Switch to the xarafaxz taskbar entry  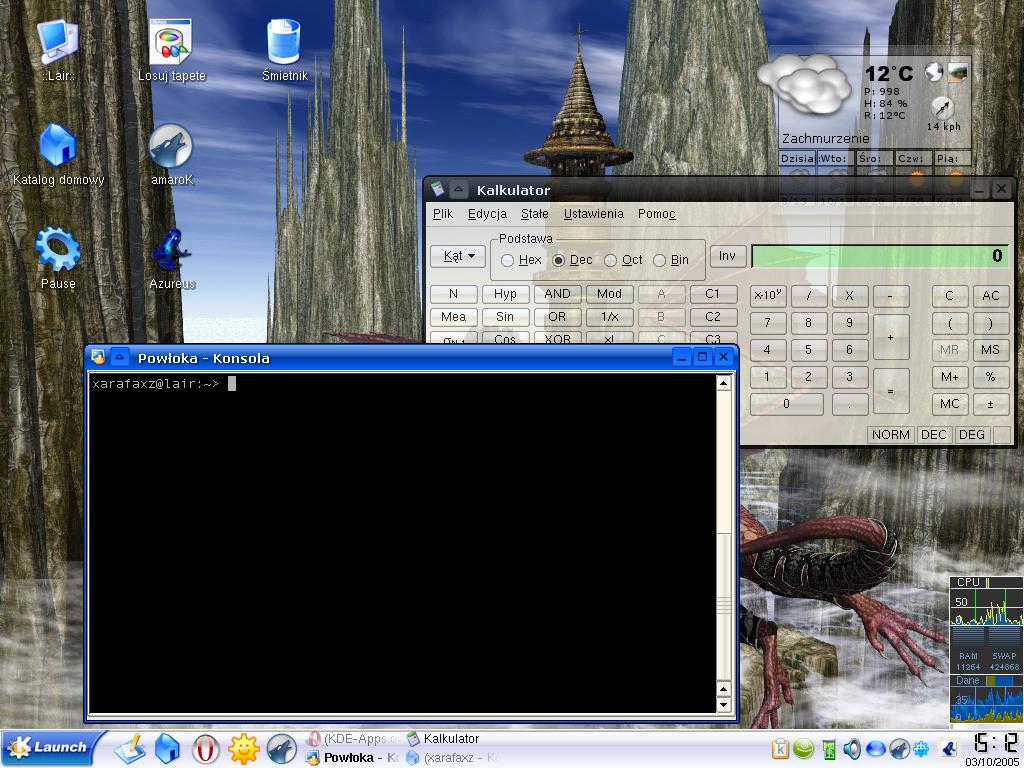tap(452, 758)
